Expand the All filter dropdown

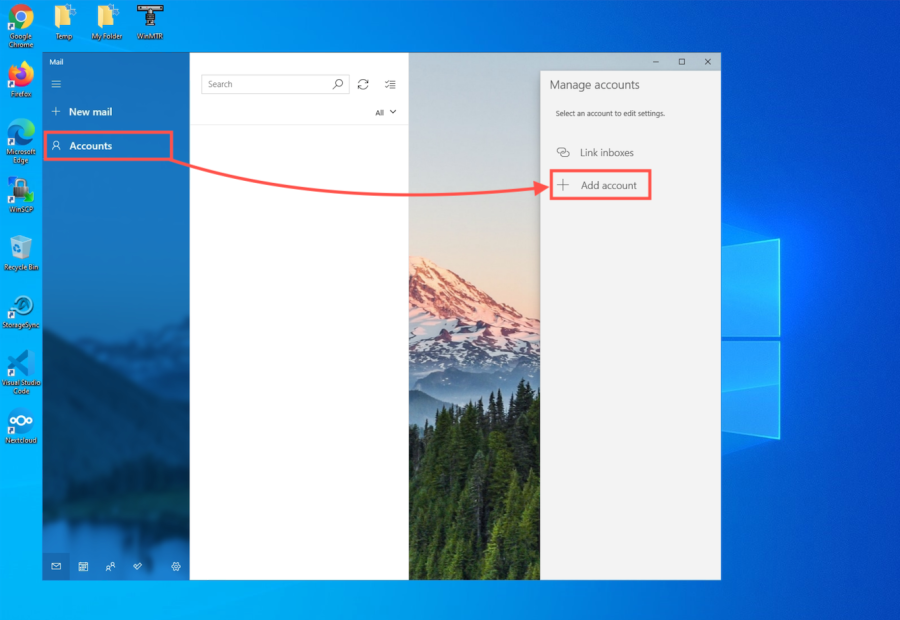386,112
